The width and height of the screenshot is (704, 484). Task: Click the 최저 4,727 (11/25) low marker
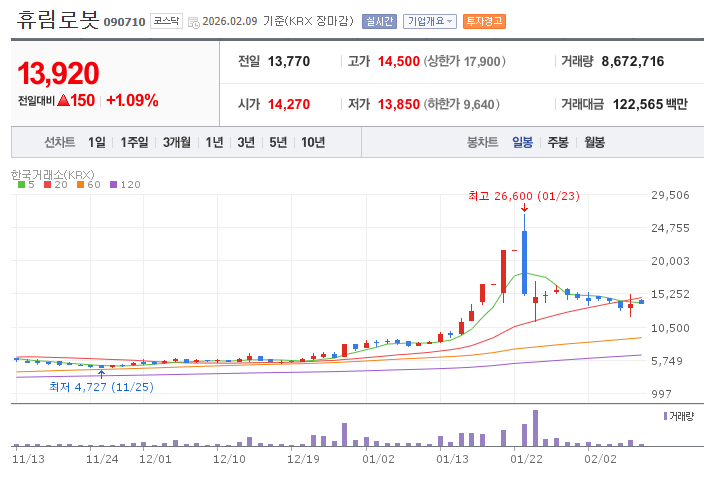click(101, 387)
